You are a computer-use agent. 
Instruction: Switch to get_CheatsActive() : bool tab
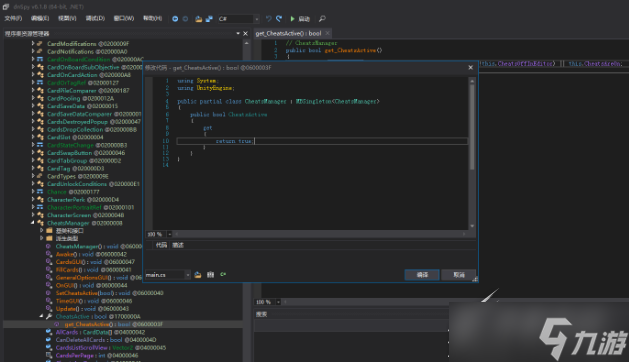288,33
